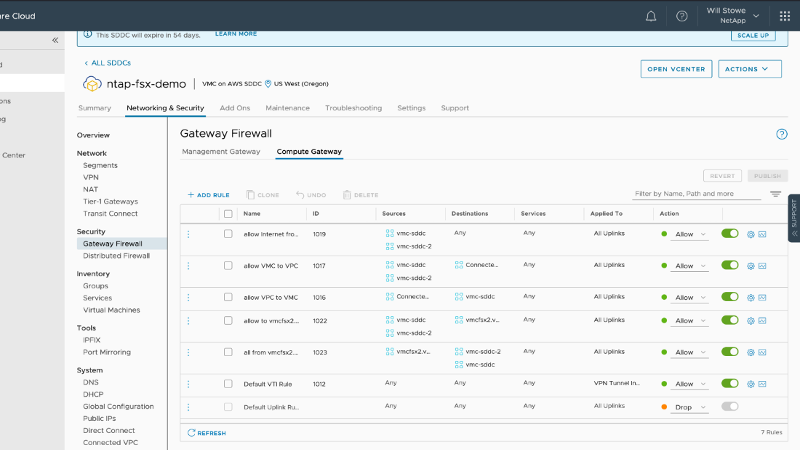The image size is (800, 450).
Task: Open the apps grid menu icon
Action: click(x=784, y=16)
